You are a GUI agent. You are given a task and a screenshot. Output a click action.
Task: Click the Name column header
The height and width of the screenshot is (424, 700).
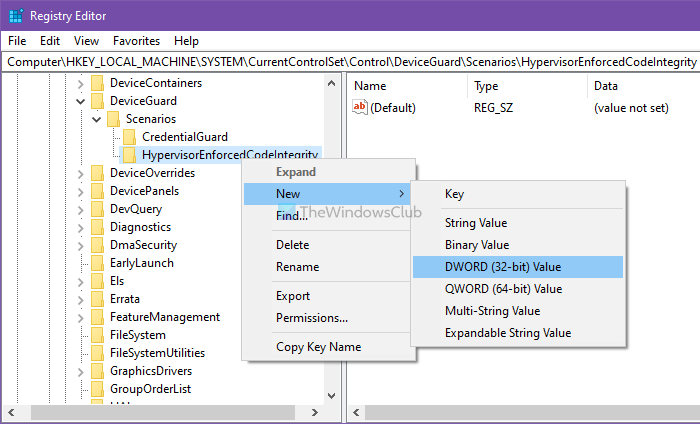pos(407,86)
